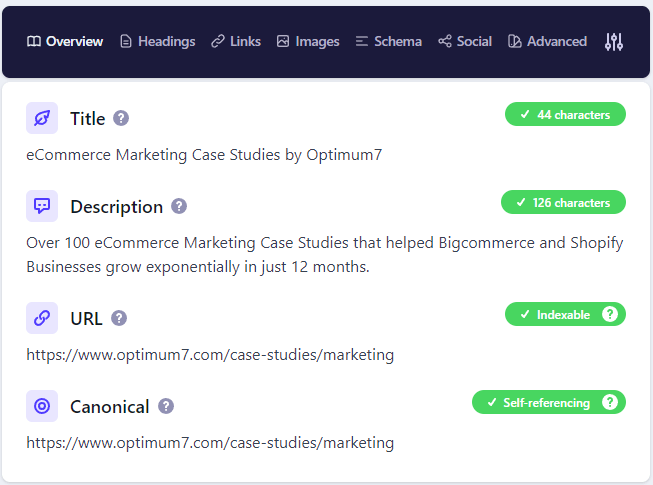Go to the Links tab
Screen dimensions: 653x485
tap(236, 42)
